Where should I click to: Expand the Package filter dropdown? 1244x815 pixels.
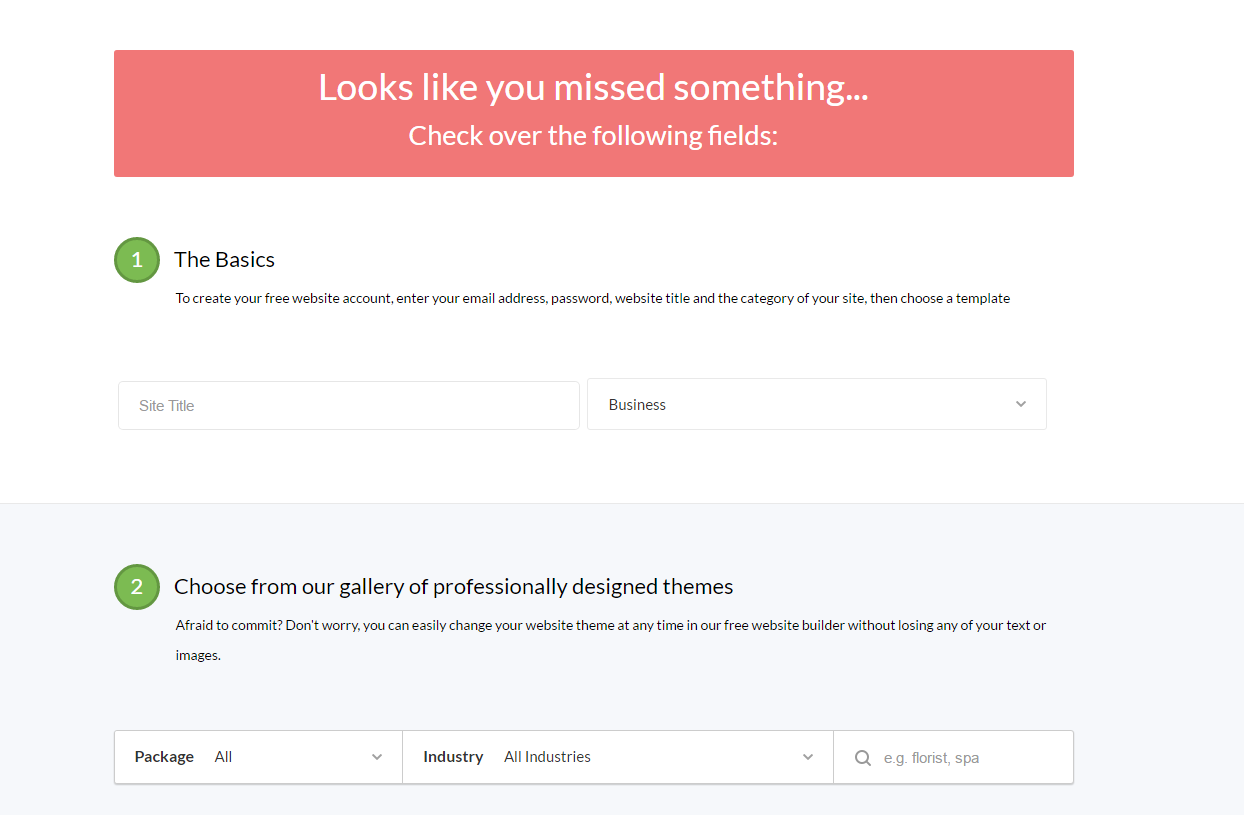coord(259,757)
